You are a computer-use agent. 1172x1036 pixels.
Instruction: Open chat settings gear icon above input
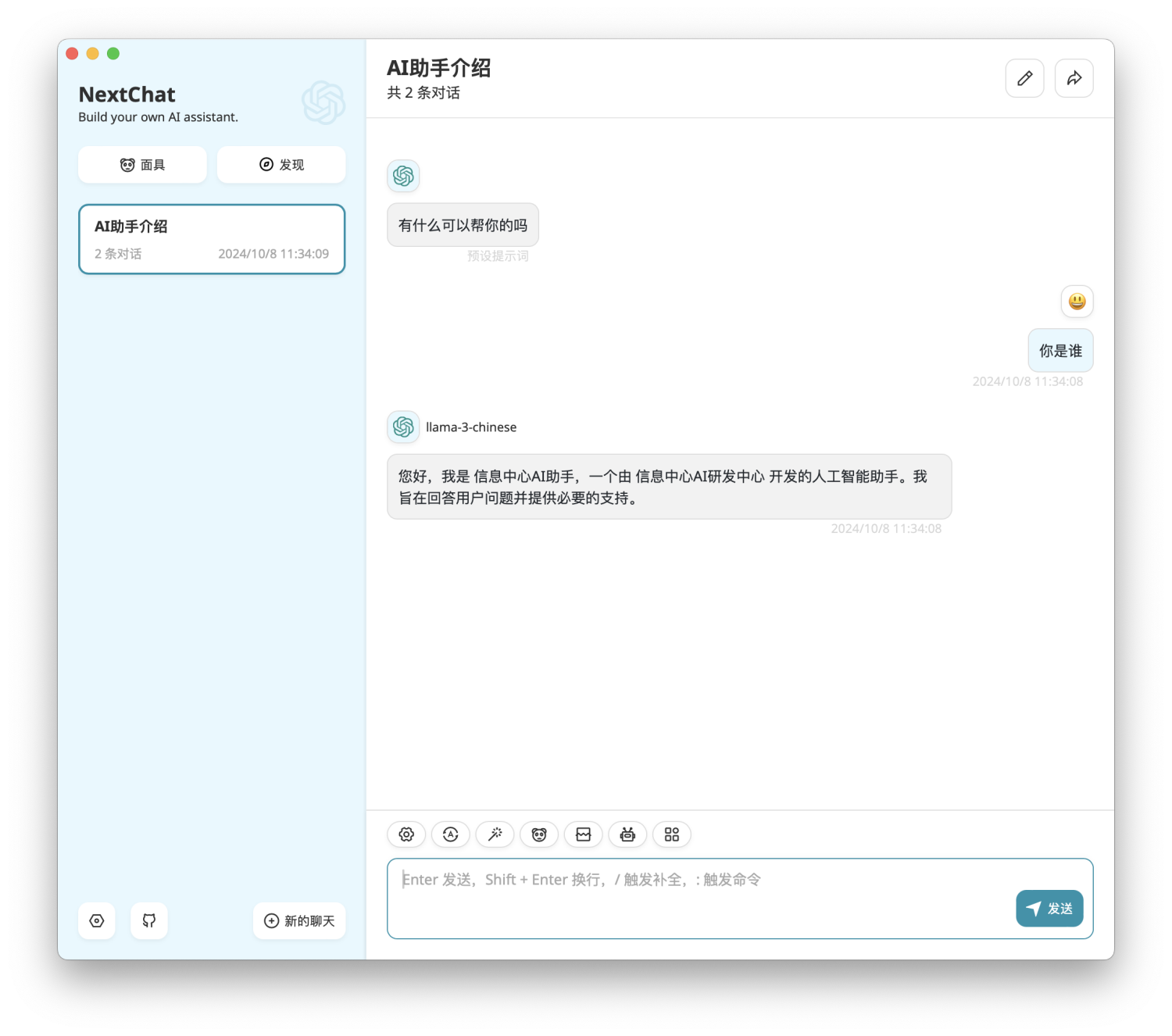point(406,834)
